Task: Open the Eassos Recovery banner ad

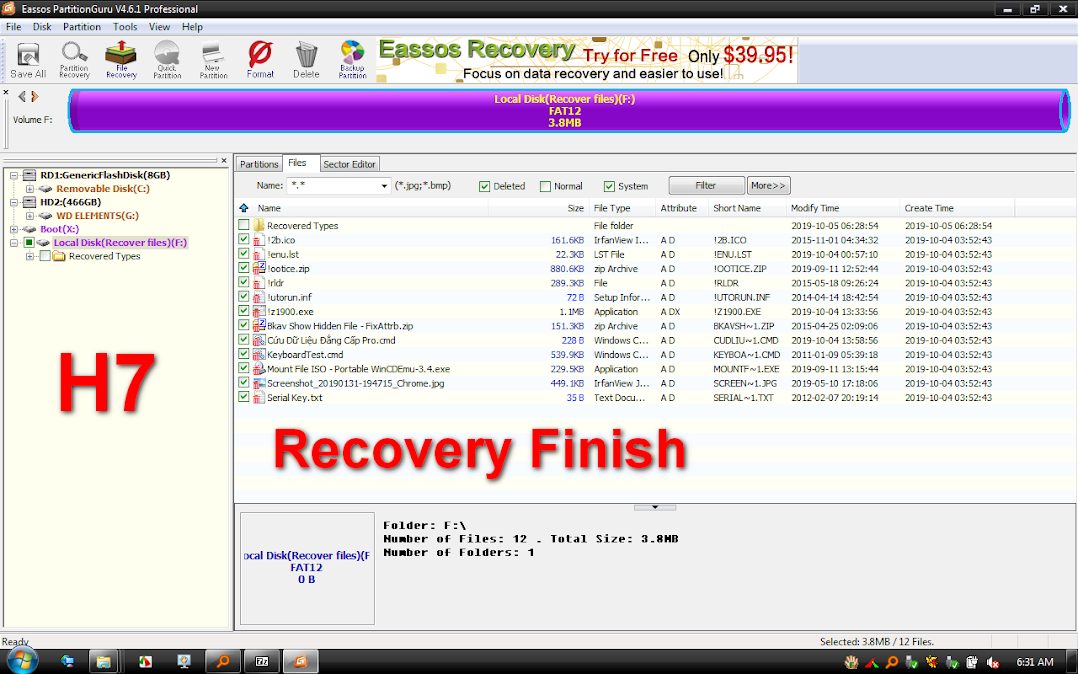Action: point(587,60)
